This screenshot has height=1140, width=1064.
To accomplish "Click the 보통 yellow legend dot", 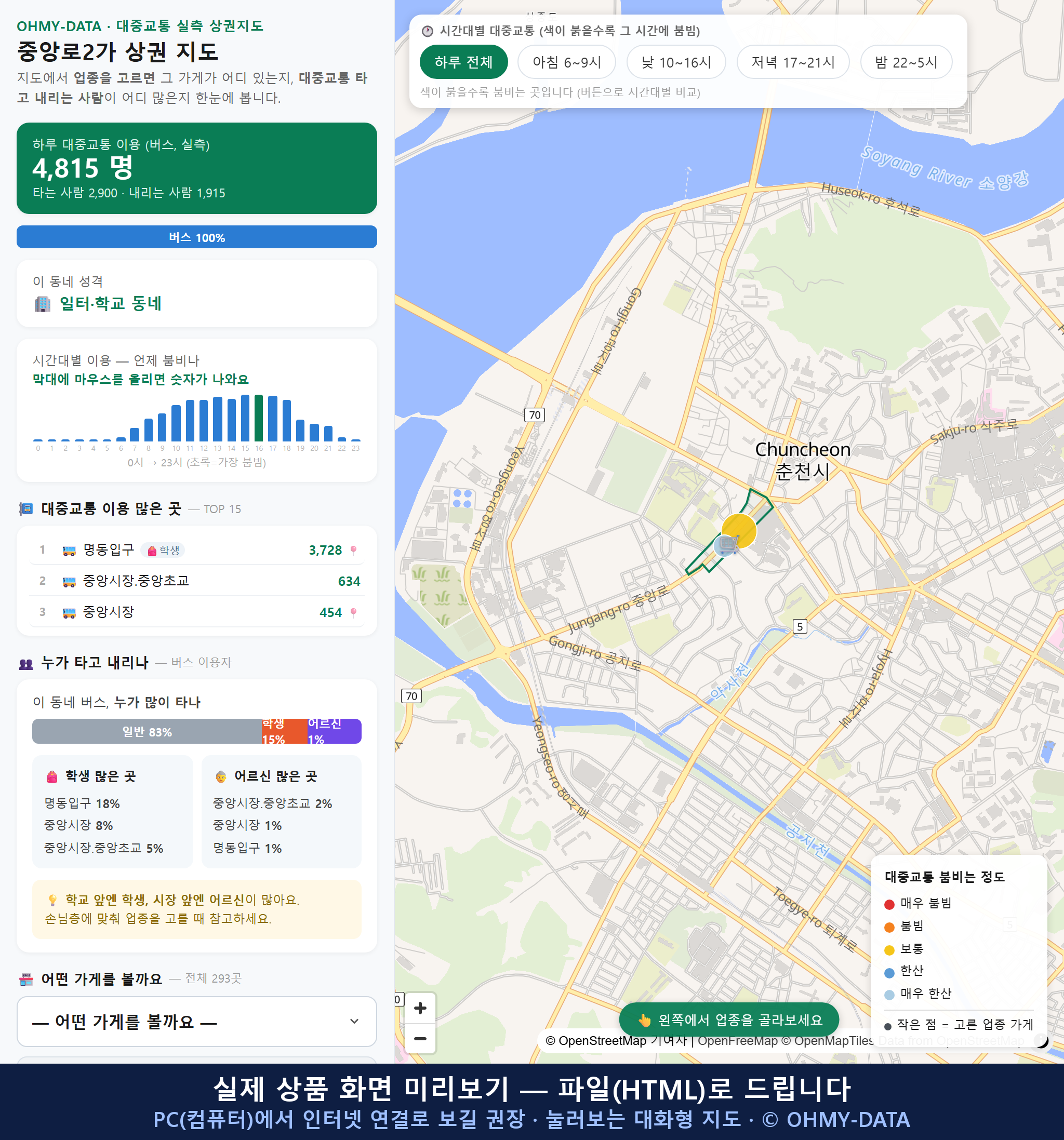I will click(889, 950).
